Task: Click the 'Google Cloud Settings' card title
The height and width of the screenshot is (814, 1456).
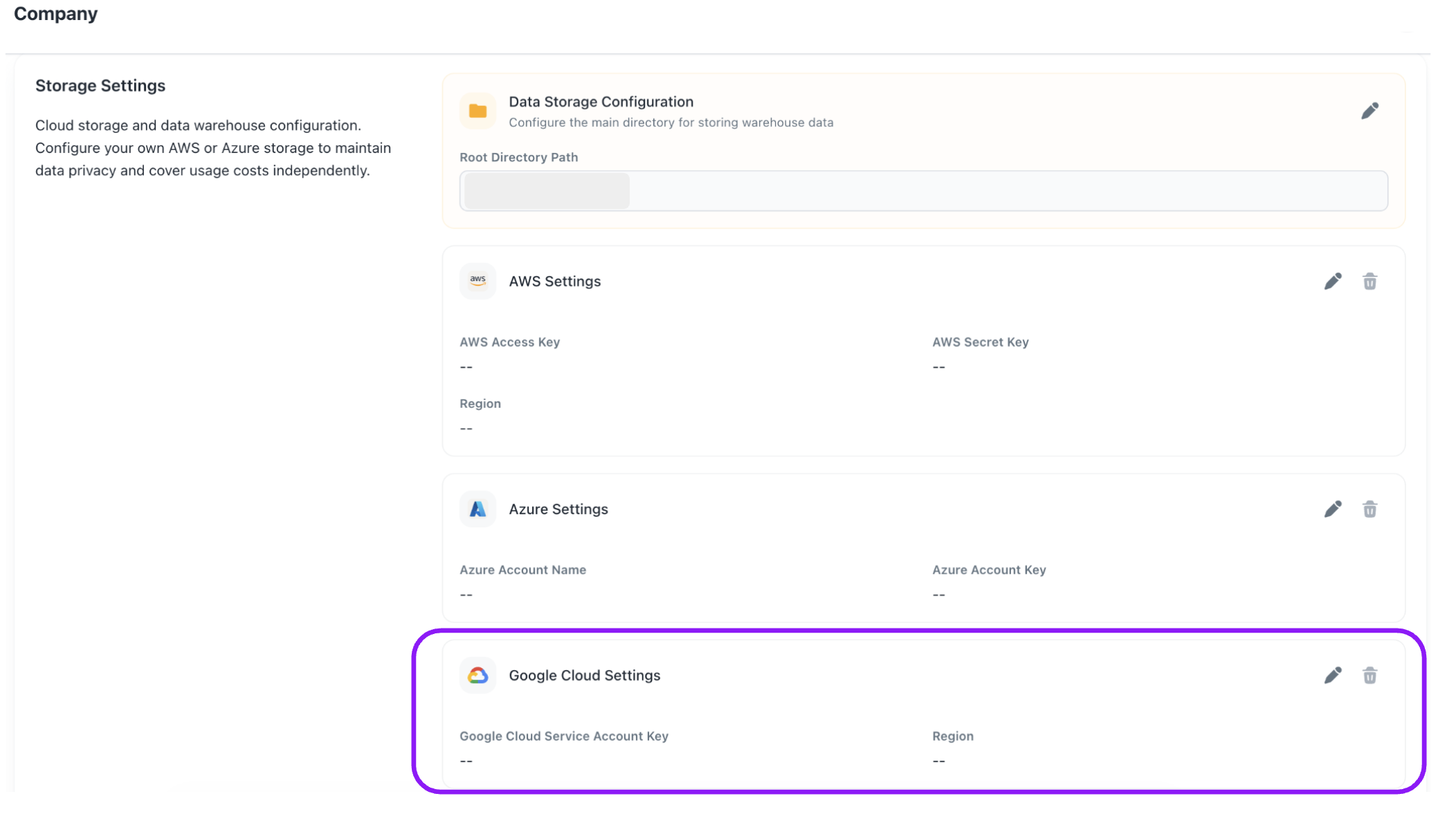Action: [584, 676]
